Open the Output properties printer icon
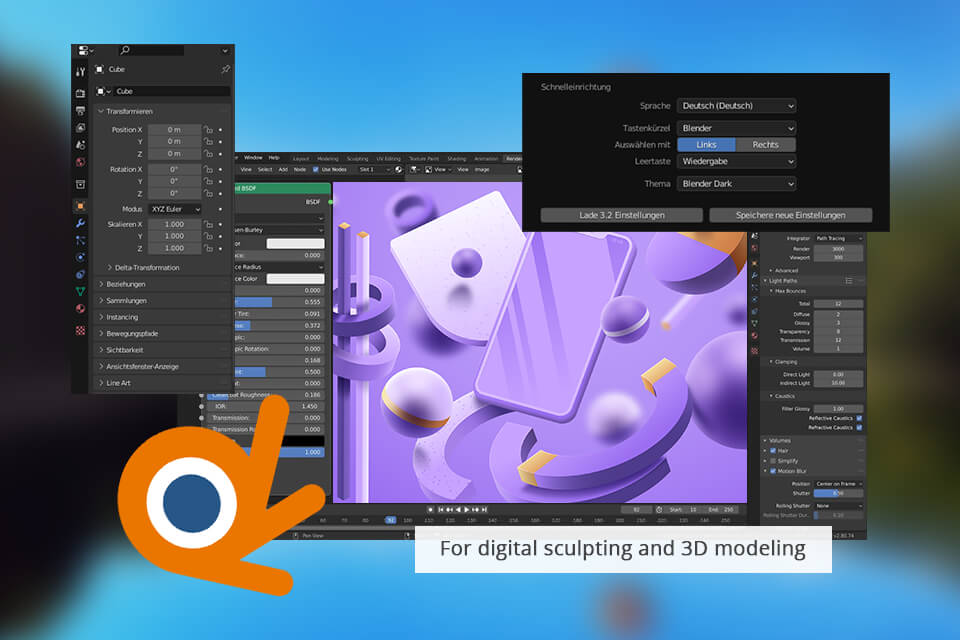Viewport: 960px width, 640px height. [x=80, y=111]
